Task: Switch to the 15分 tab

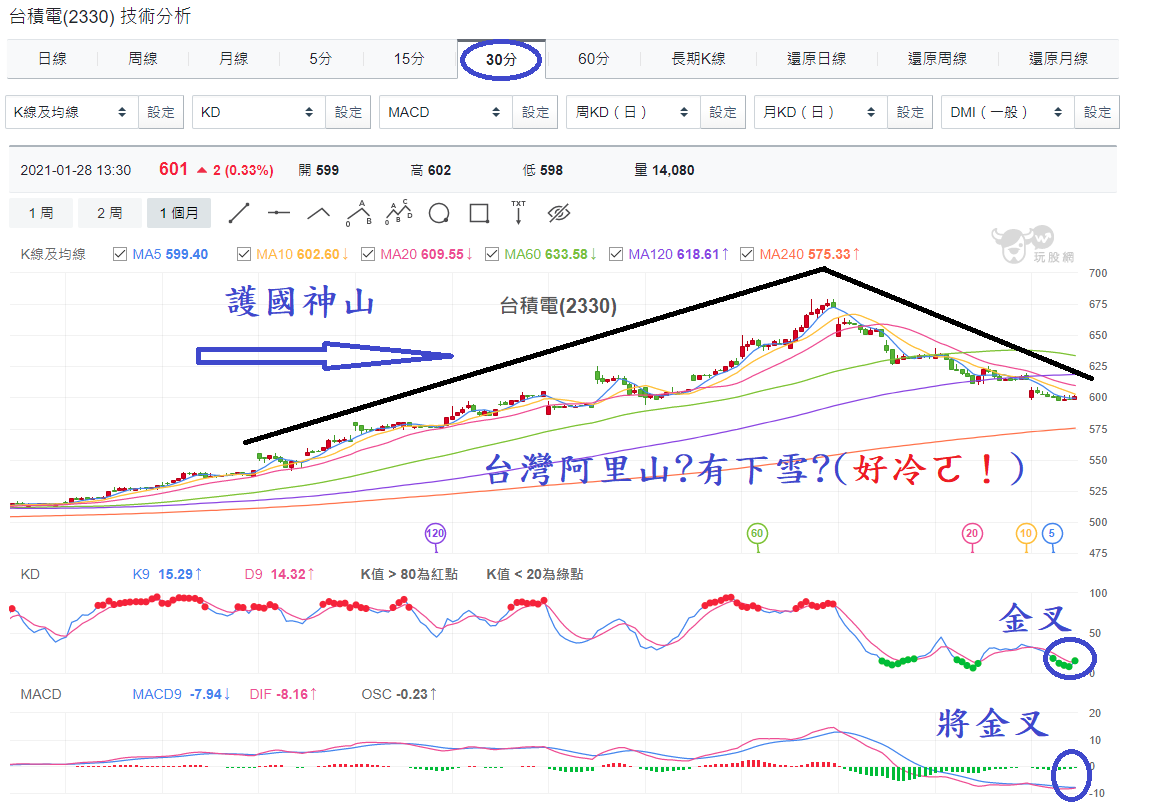Action: (409, 58)
